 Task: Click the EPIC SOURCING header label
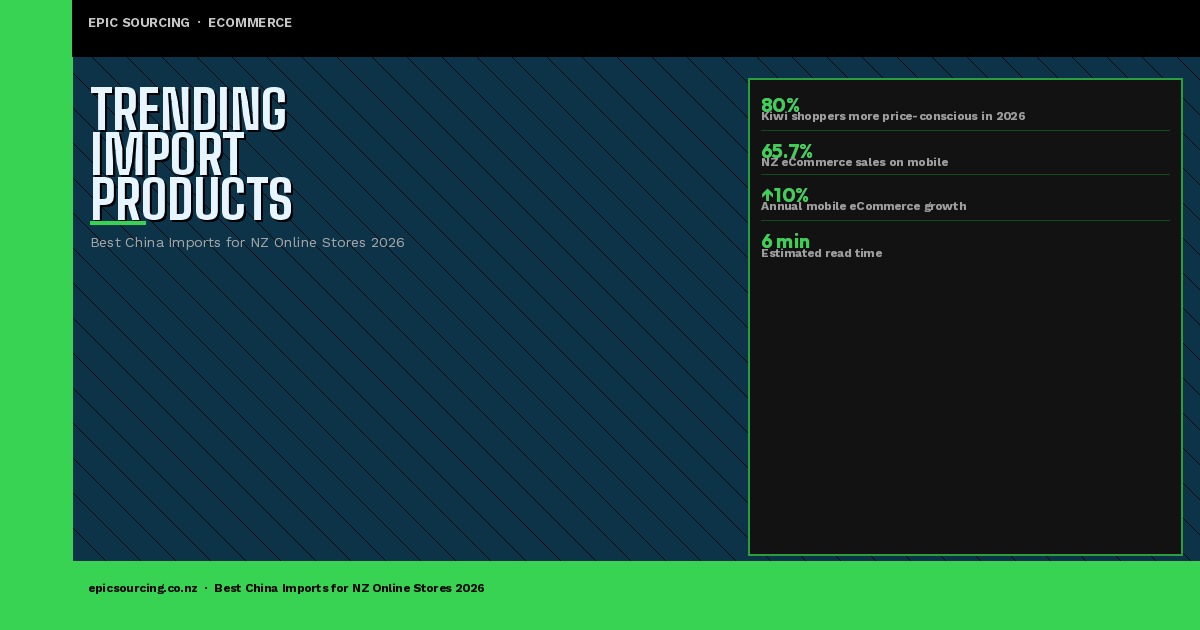(139, 23)
